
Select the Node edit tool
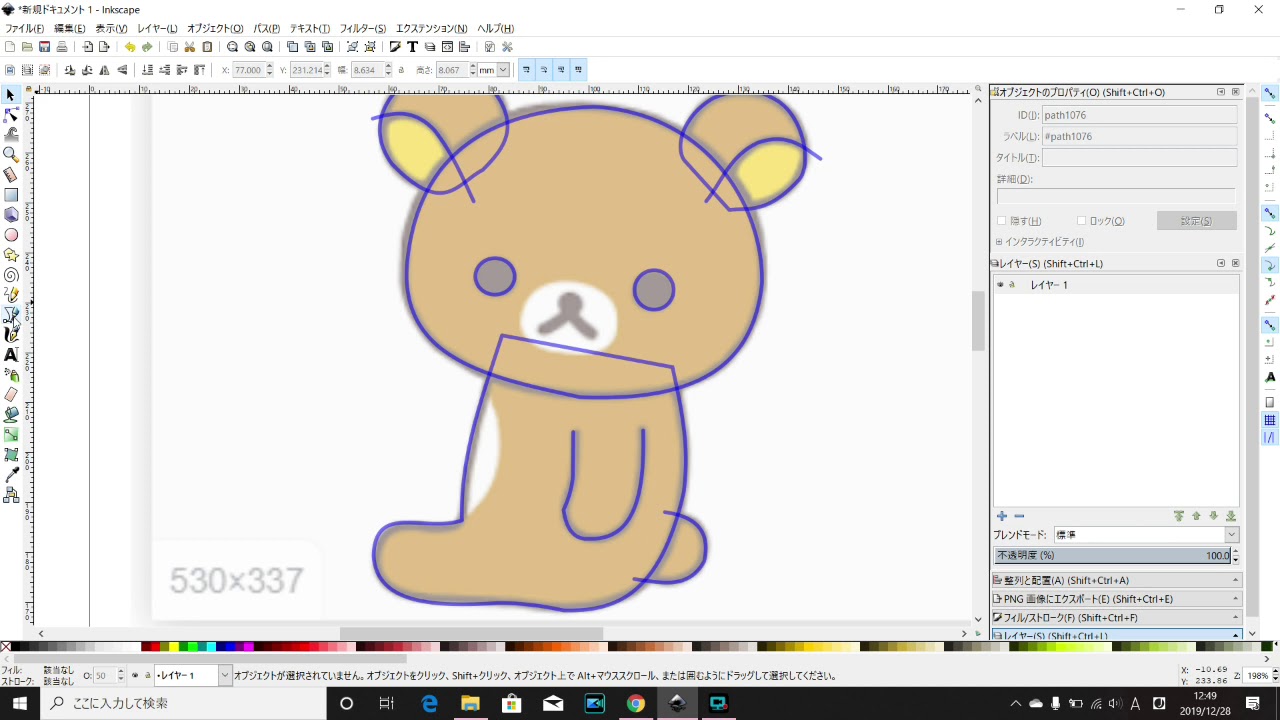click(11, 115)
